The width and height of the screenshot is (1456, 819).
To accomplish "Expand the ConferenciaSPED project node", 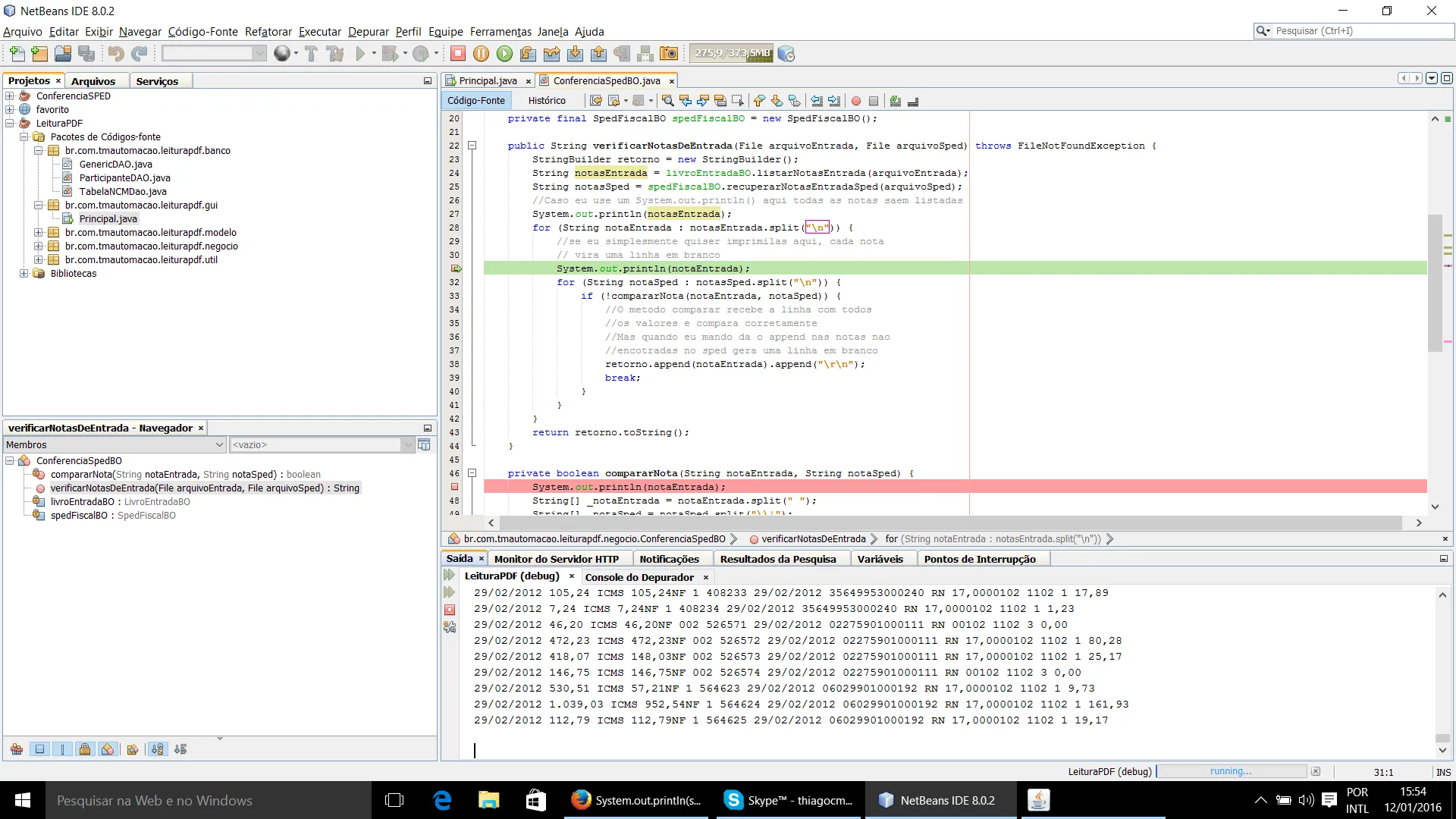I will [10, 96].
